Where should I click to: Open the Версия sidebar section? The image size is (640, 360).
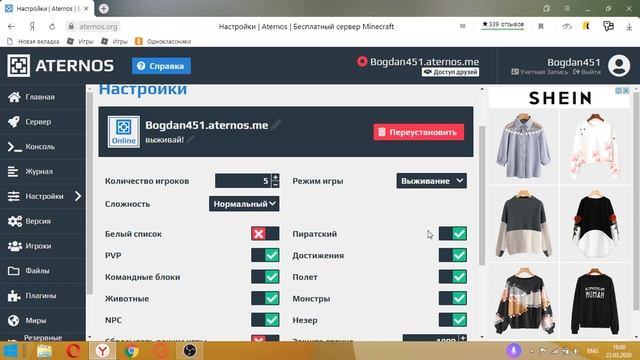pos(43,221)
